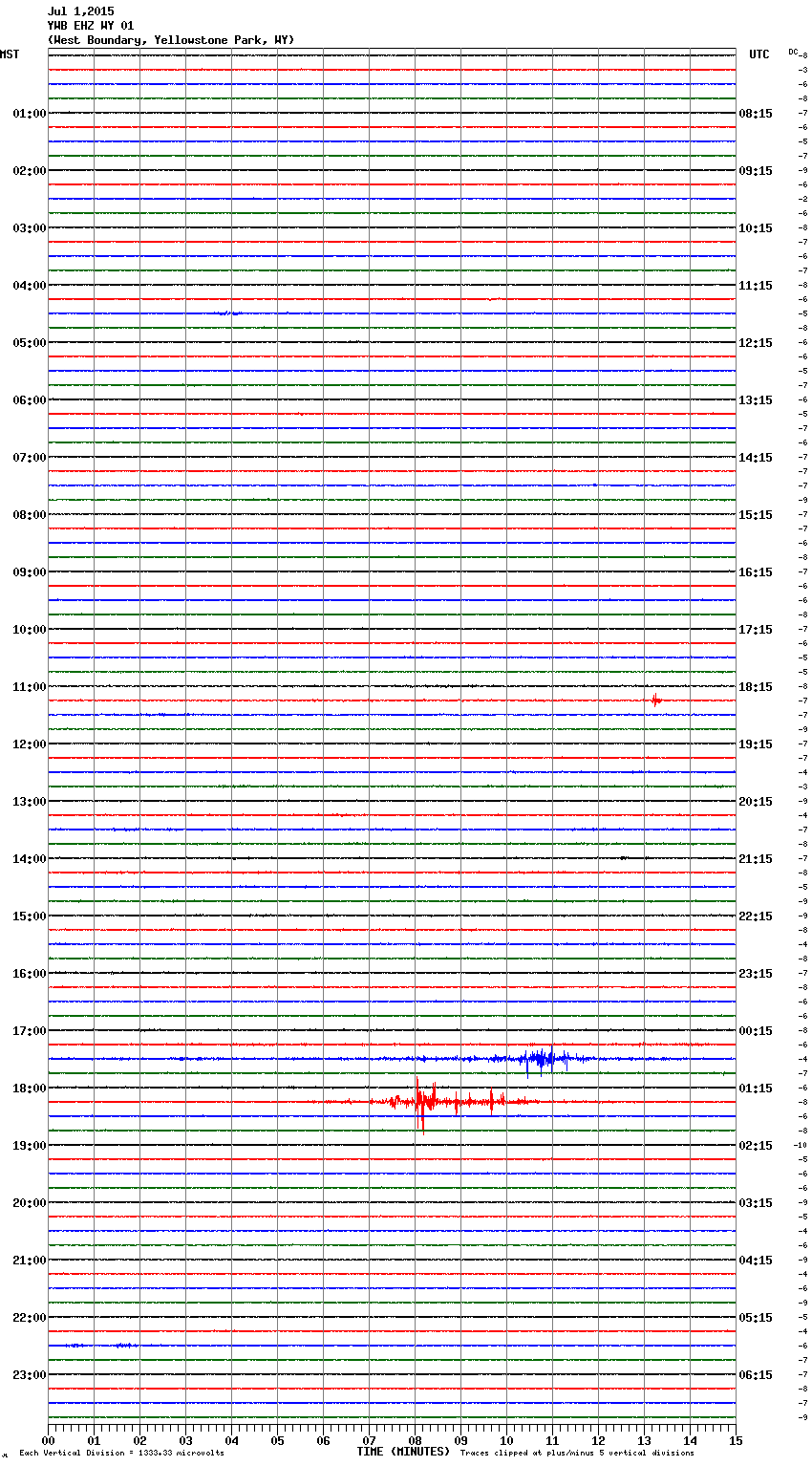Image resolution: width=812 pixels, height=1466 pixels.
Task: Click the 06:15 UTC time label
Action: (x=756, y=1375)
